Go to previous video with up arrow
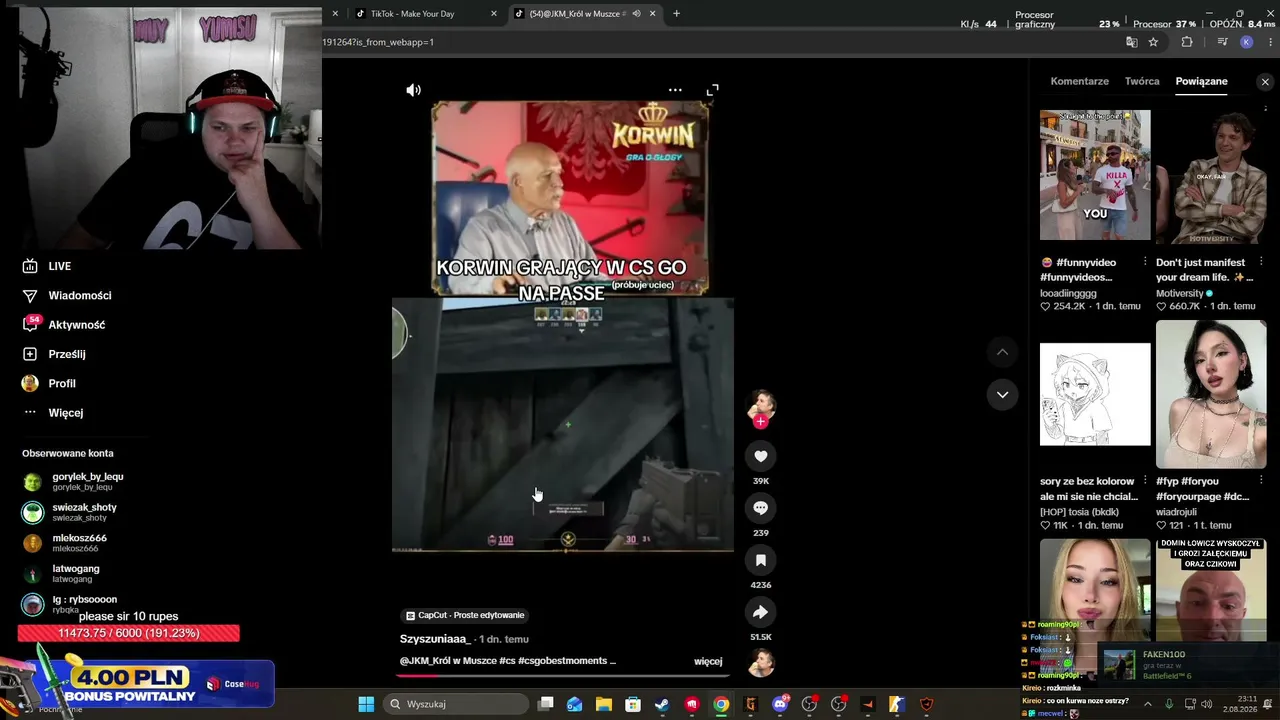The width and height of the screenshot is (1280, 720). point(1002,352)
